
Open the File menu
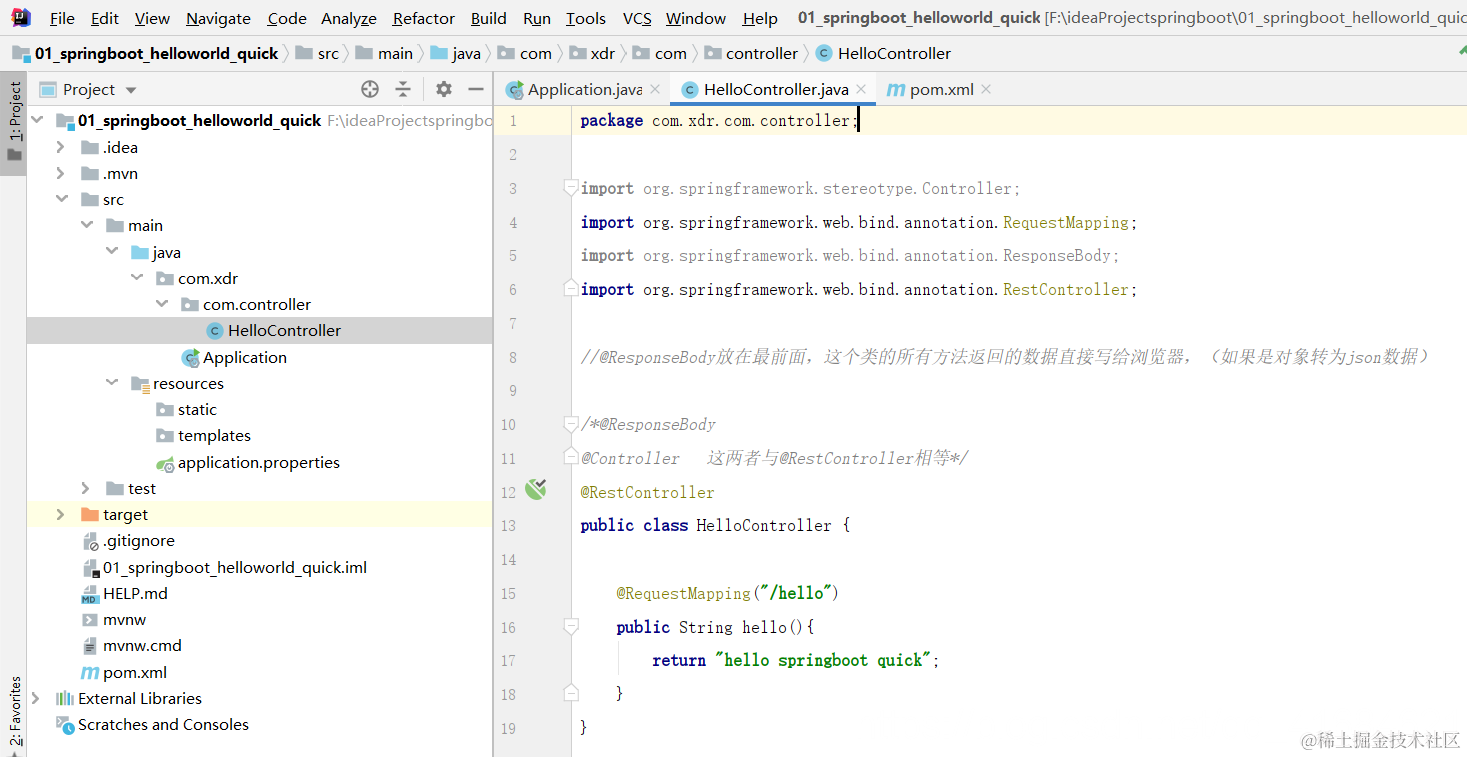pyautogui.click(x=62, y=18)
